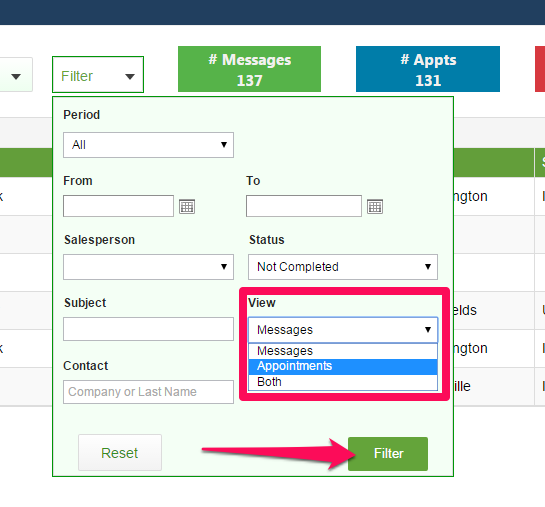Open the Period dropdown showing All

[x=148, y=145]
